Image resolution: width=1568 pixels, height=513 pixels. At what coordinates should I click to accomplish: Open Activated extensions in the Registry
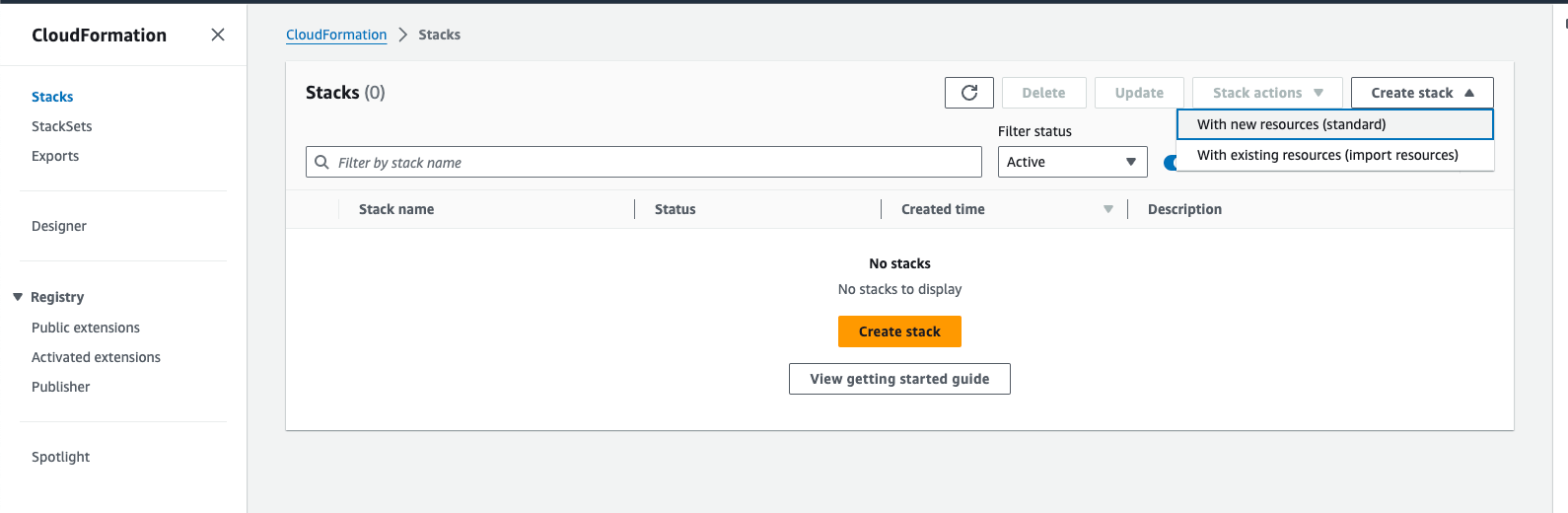tap(96, 357)
